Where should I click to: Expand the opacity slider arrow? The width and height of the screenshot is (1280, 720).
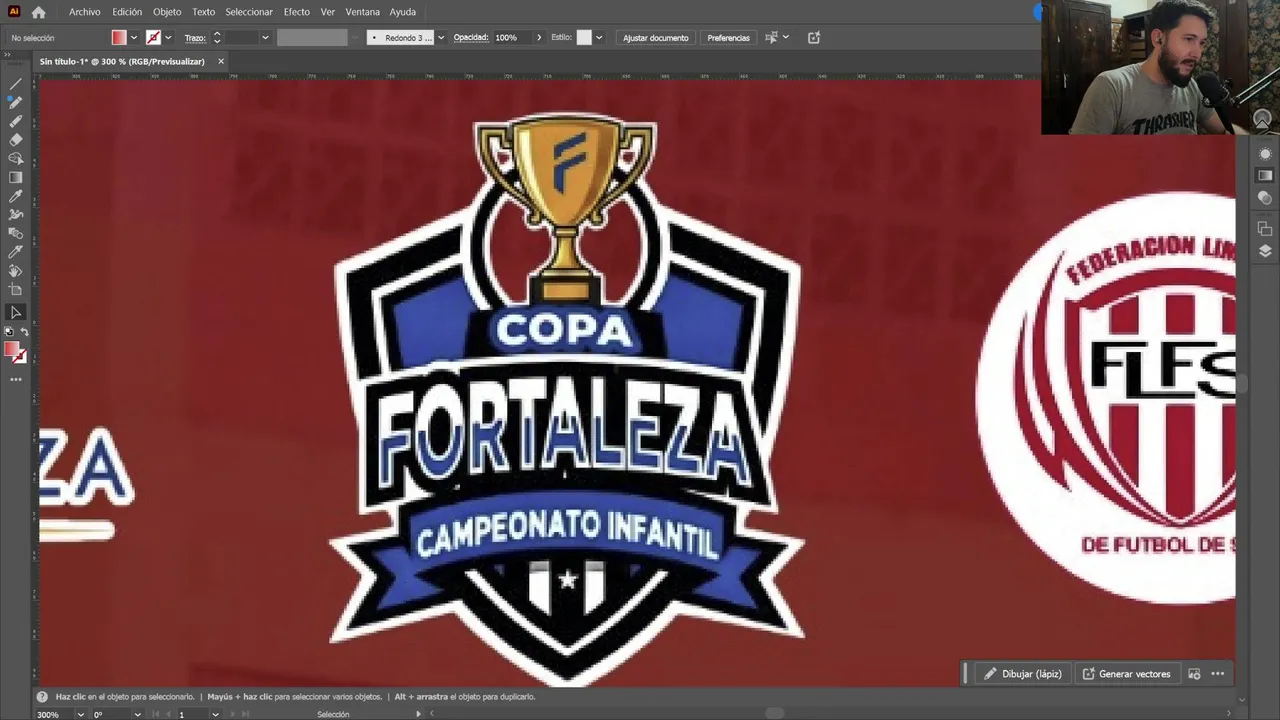(539, 38)
